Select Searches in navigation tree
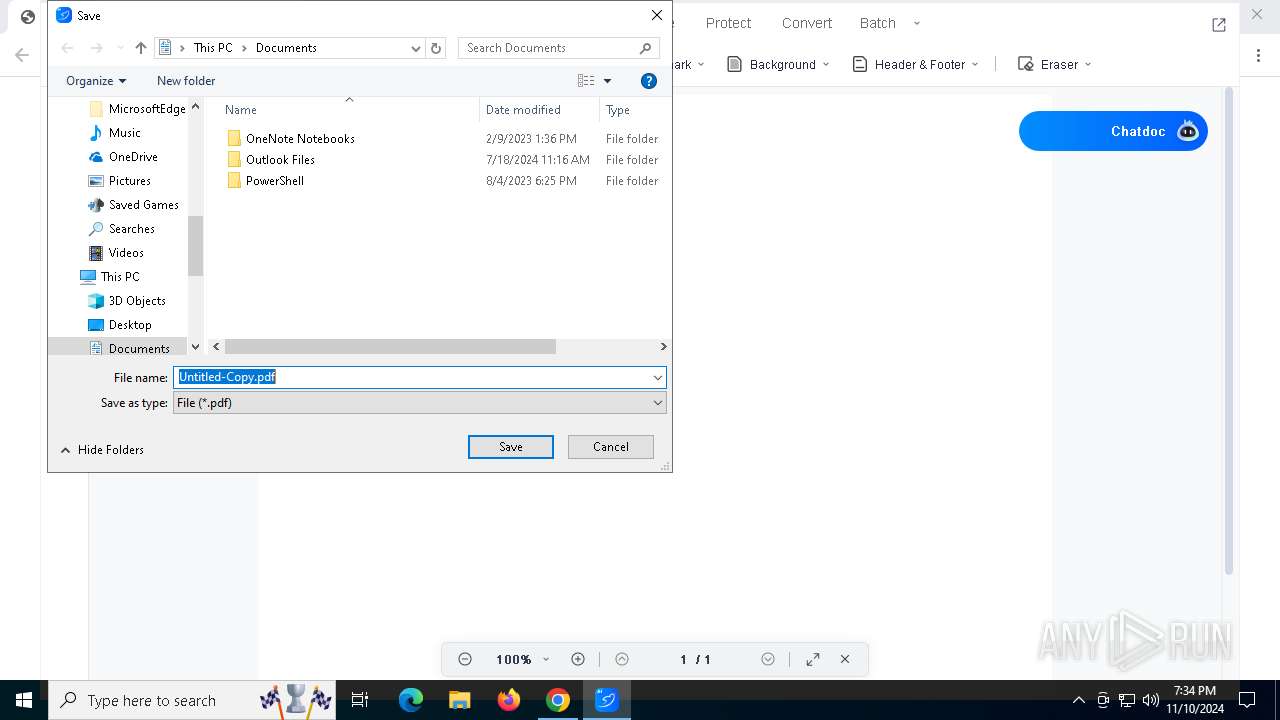Screen dimensions: 1280x720 pos(121,229)
